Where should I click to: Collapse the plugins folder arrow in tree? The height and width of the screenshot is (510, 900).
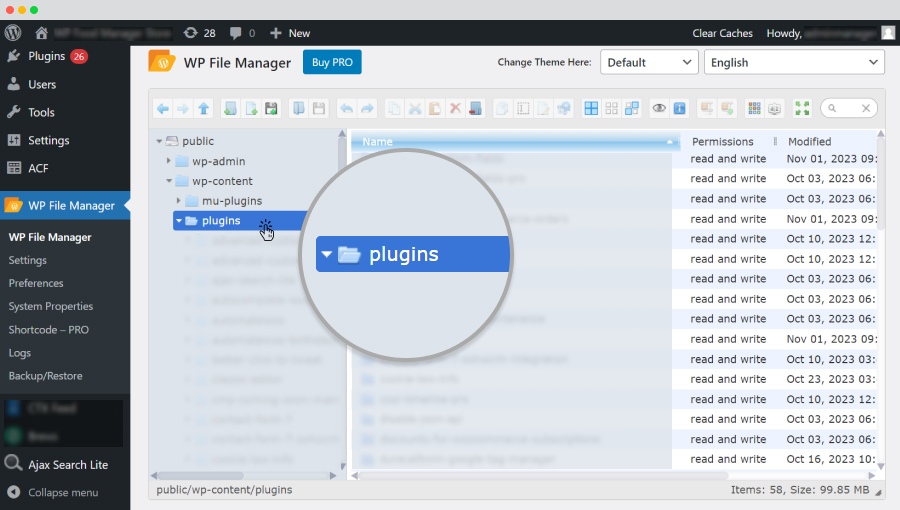[179, 221]
